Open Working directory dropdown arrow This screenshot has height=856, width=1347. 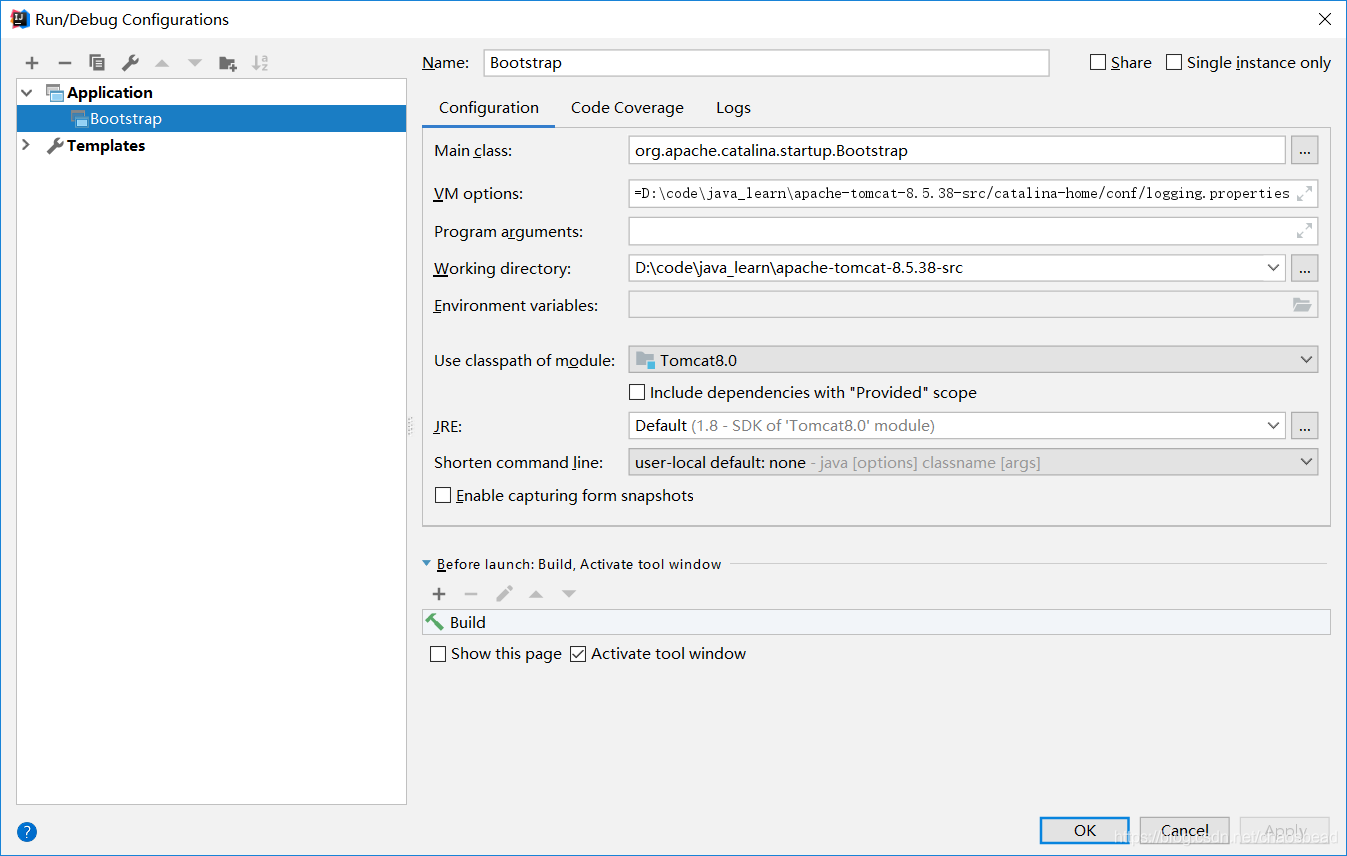pyautogui.click(x=1273, y=268)
